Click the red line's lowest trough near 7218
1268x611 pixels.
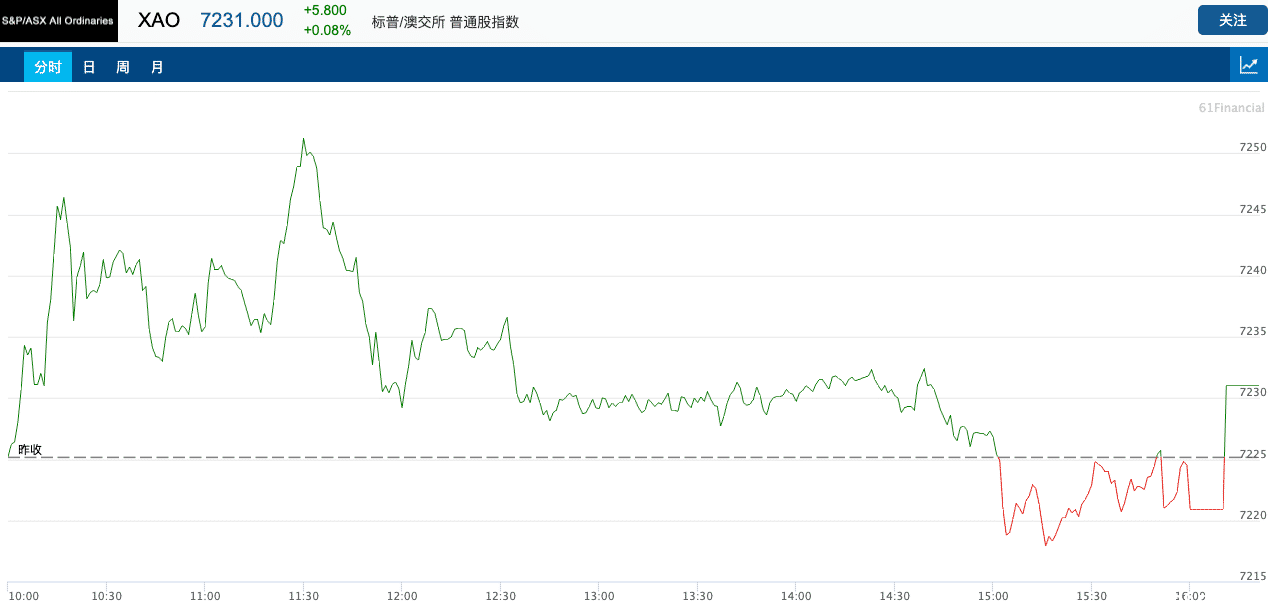pos(1046,545)
